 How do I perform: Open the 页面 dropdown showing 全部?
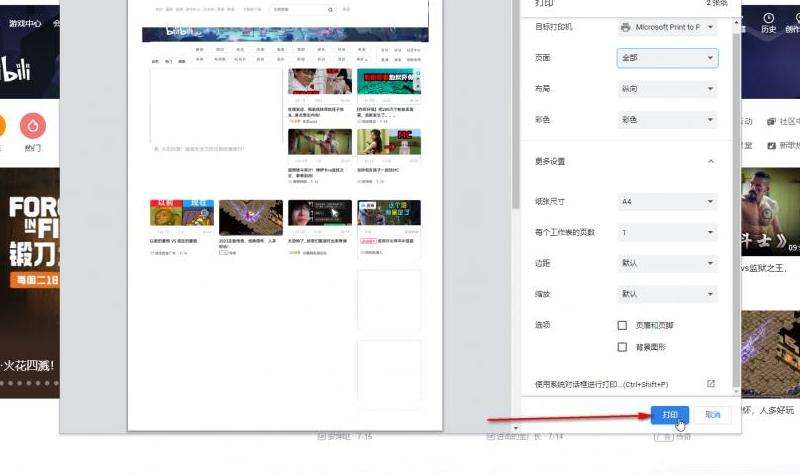click(667, 58)
